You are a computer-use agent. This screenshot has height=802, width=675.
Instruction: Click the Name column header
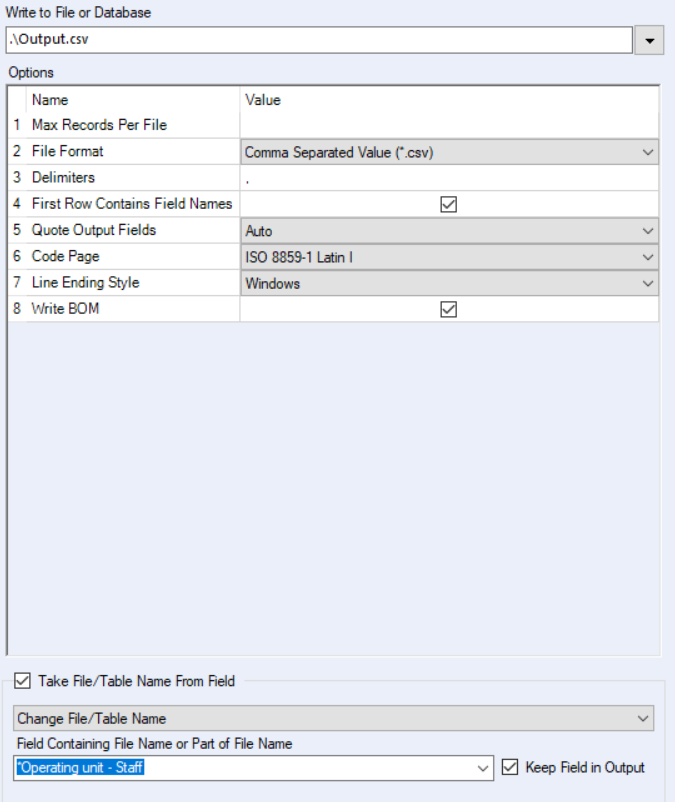coord(50,100)
